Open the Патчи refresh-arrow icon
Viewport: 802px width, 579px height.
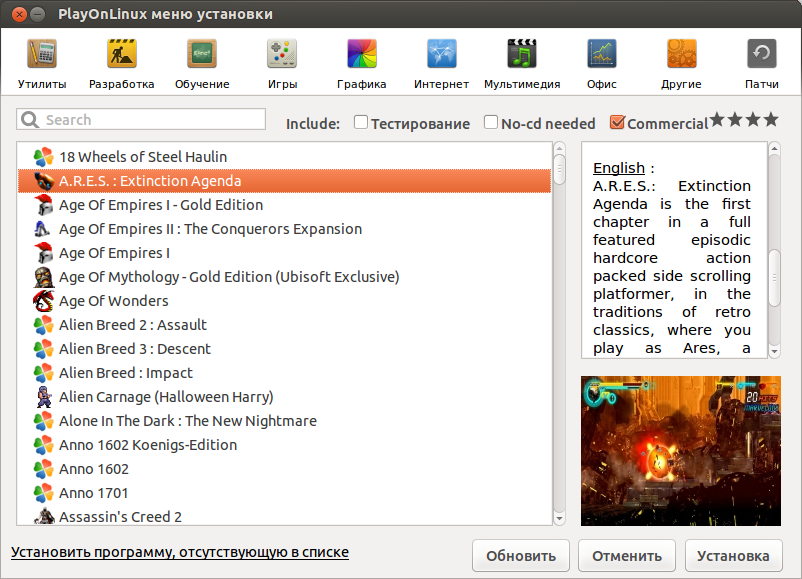pos(762,53)
